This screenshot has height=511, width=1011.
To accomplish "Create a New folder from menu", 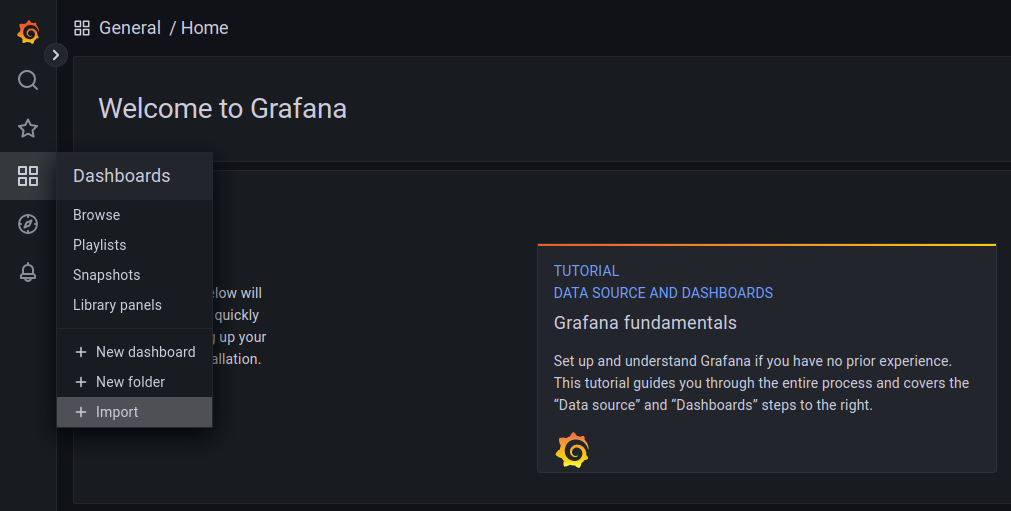I will pyautogui.click(x=130, y=382).
